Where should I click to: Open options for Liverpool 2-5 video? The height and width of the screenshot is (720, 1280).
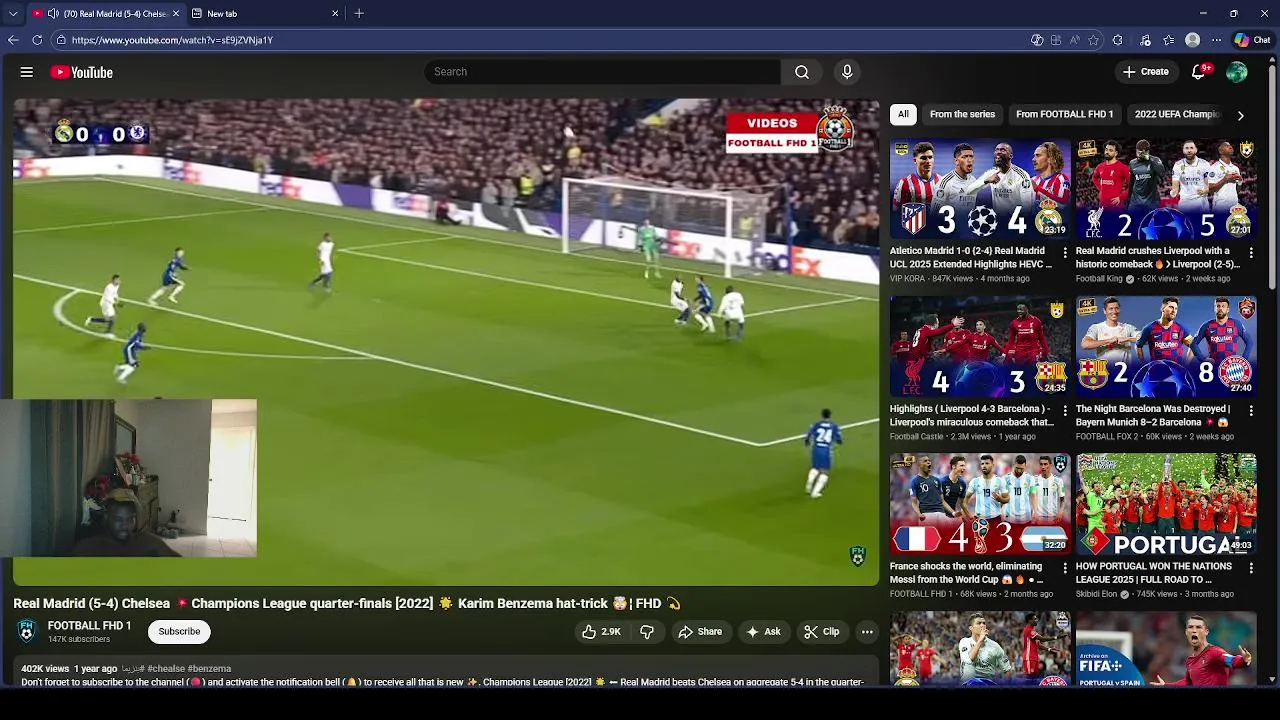(1250, 252)
